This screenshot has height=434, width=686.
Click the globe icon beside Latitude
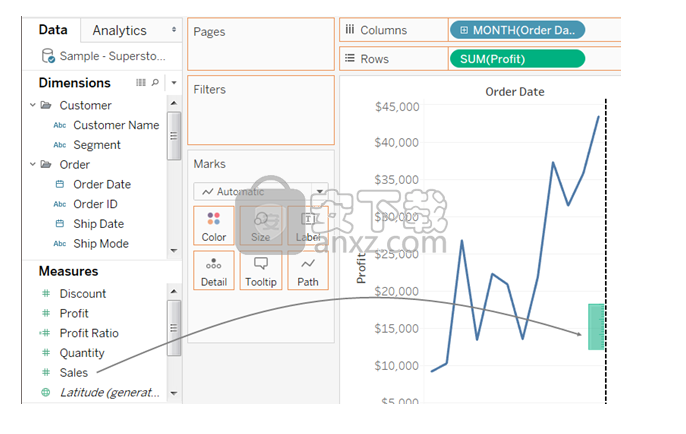pos(46,392)
